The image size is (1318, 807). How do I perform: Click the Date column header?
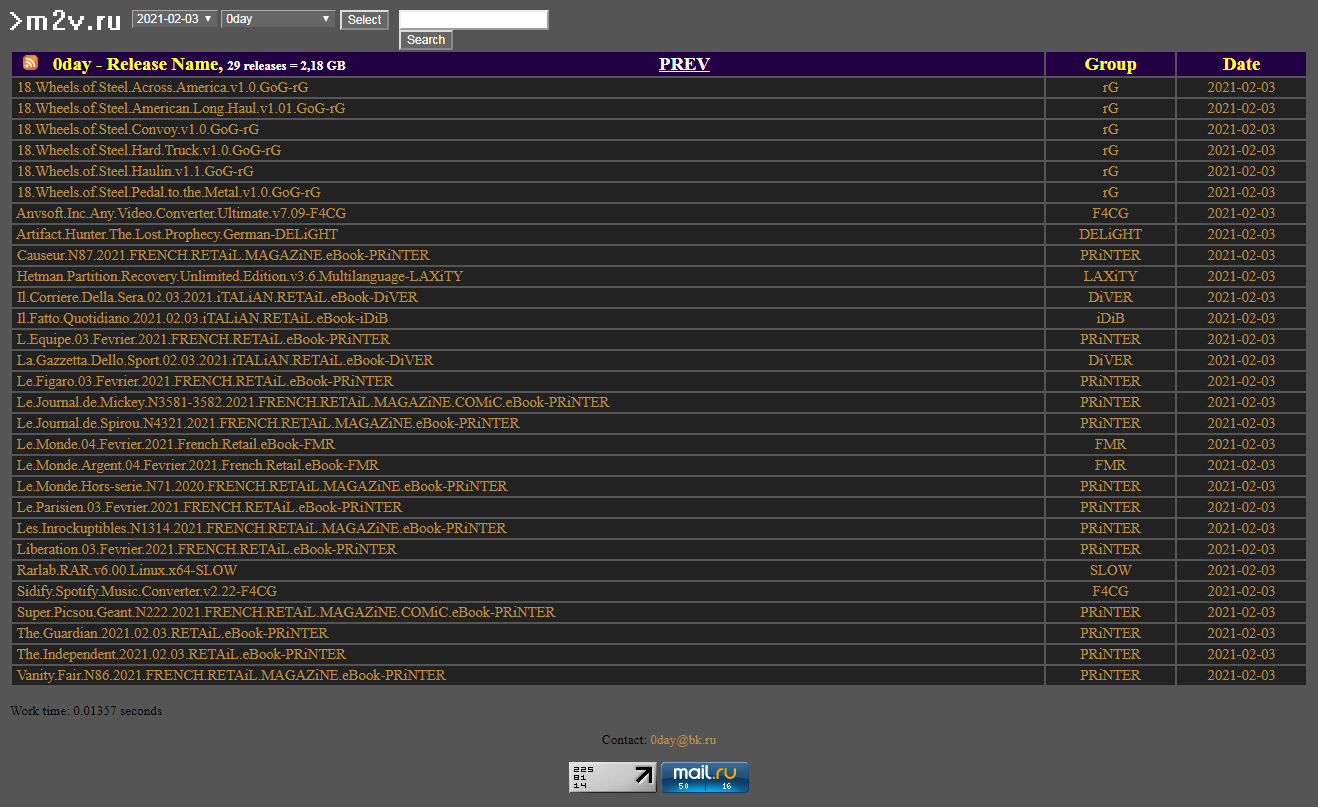pyautogui.click(x=1241, y=64)
